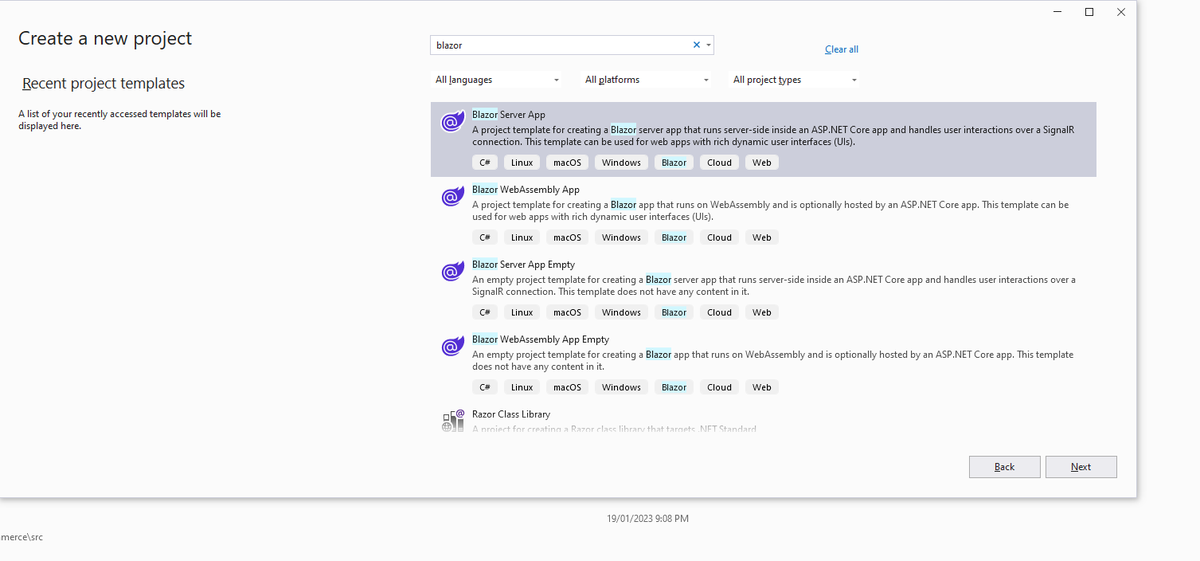This screenshot has height=561, width=1200.
Task: Click Windows tag under Blazor Server App Empty
Action: [621, 312]
